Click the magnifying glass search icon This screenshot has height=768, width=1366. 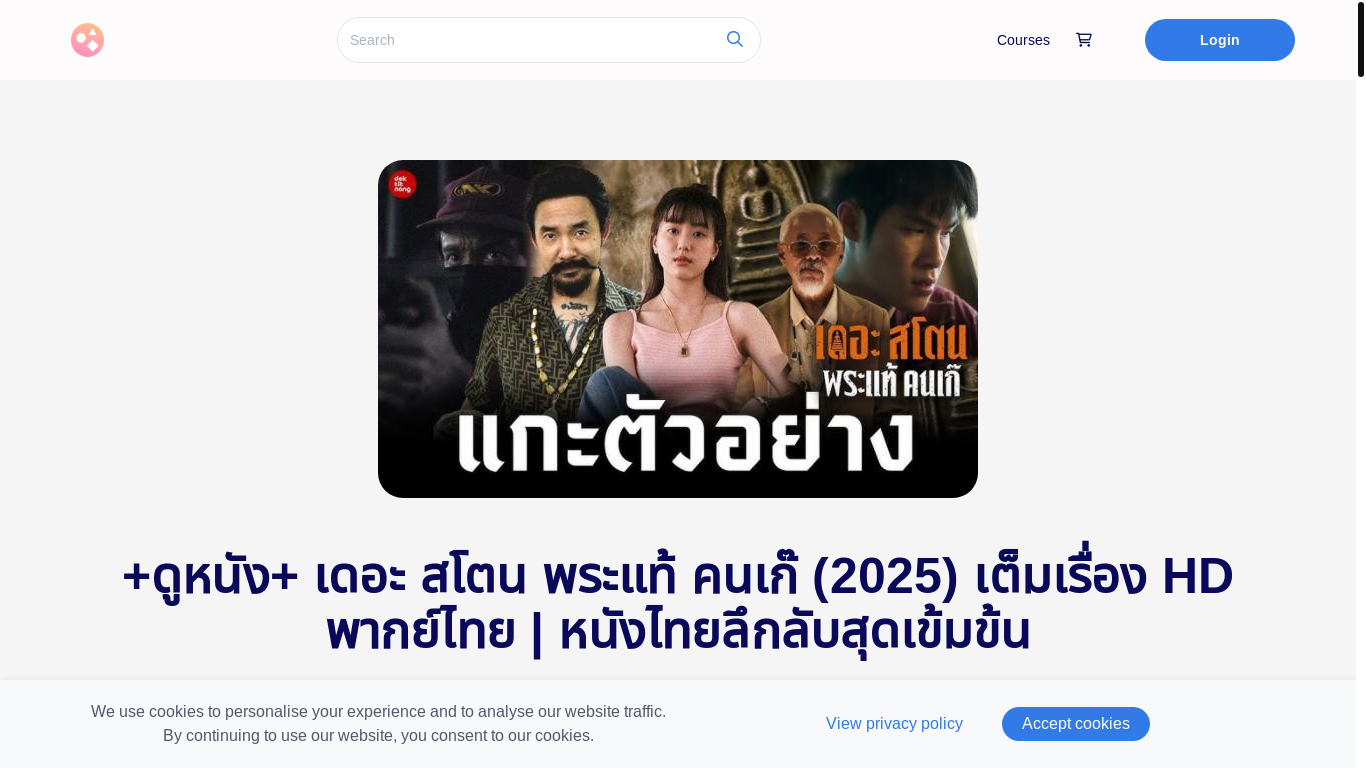point(735,39)
